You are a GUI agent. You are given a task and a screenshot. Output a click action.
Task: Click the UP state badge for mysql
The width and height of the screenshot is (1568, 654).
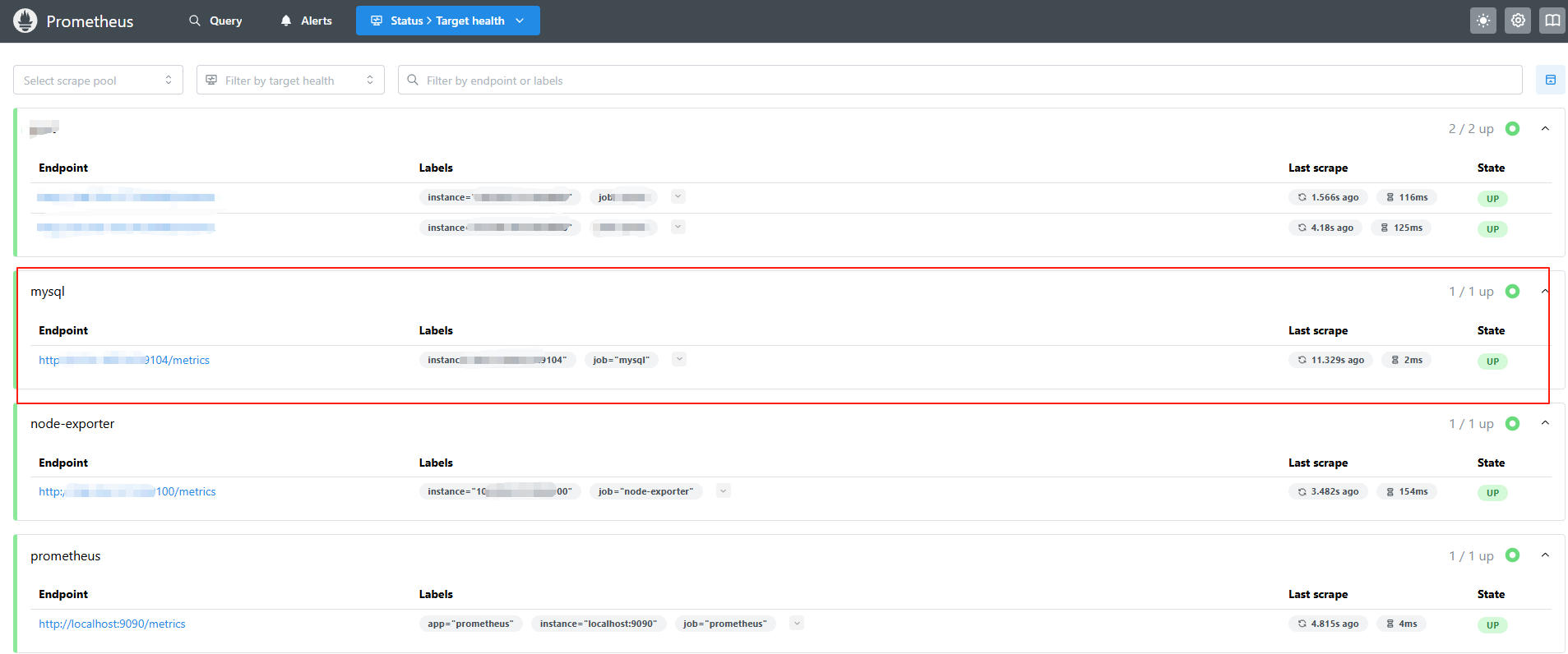click(1492, 362)
